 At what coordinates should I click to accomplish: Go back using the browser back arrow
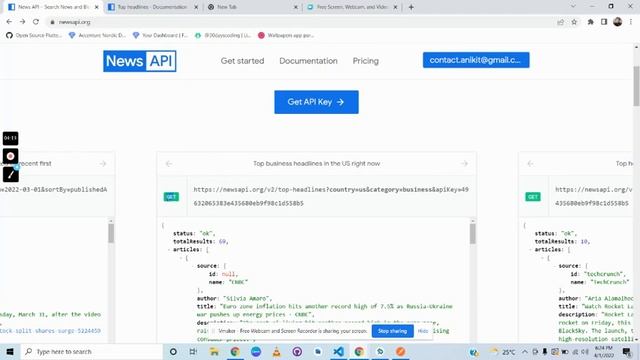(9, 22)
